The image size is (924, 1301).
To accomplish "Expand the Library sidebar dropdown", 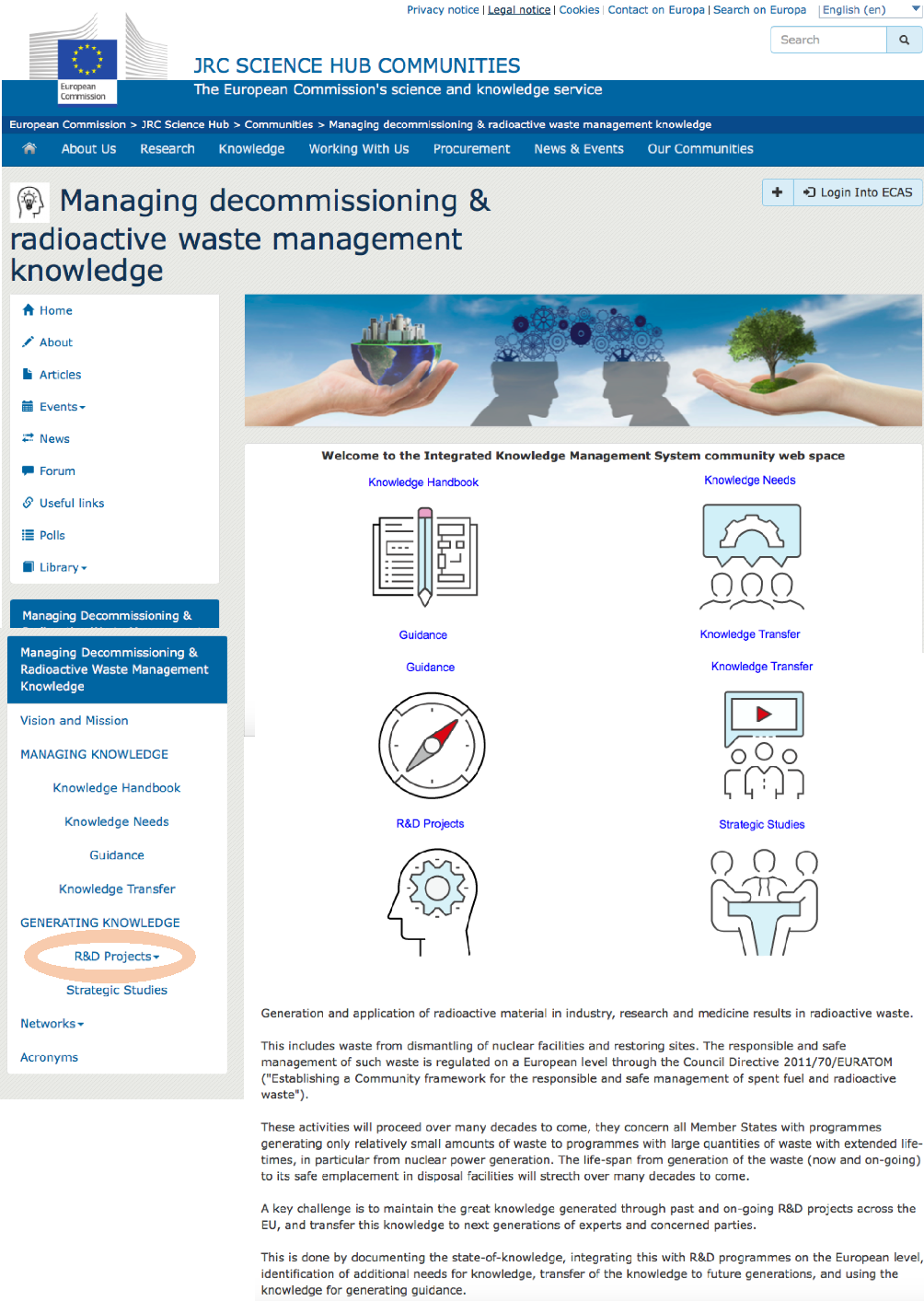I will tap(63, 567).
